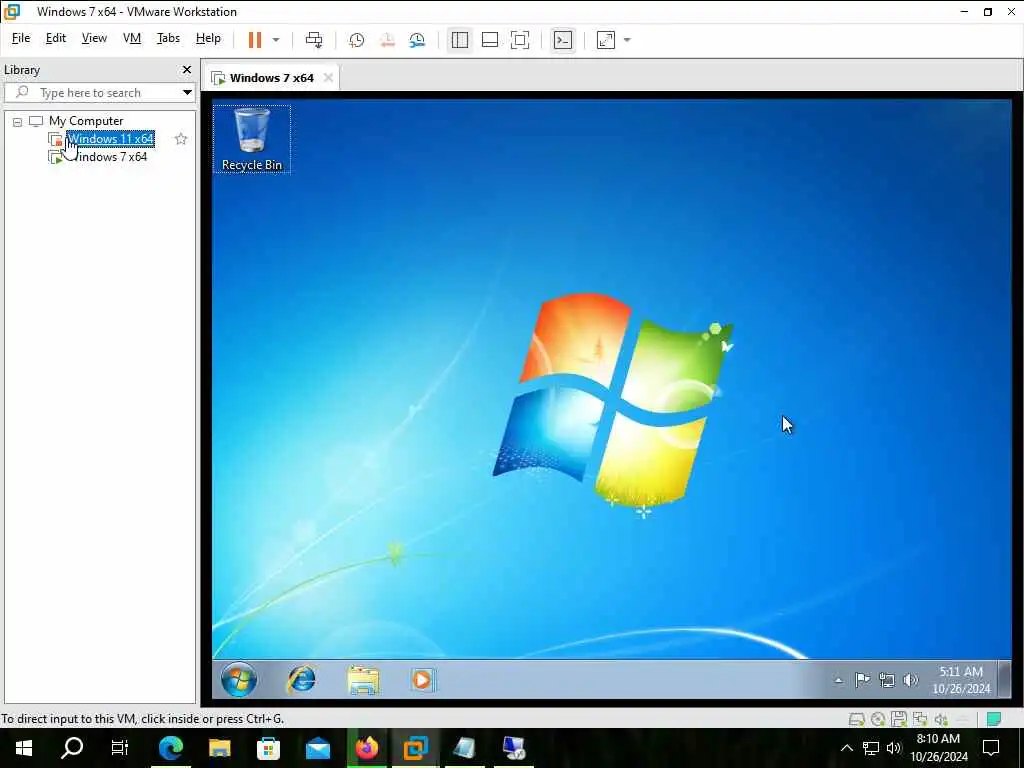Image resolution: width=1024 pixels, height=768 pixels.
Task: Select My Computer in the library
Action: [86, 121]
